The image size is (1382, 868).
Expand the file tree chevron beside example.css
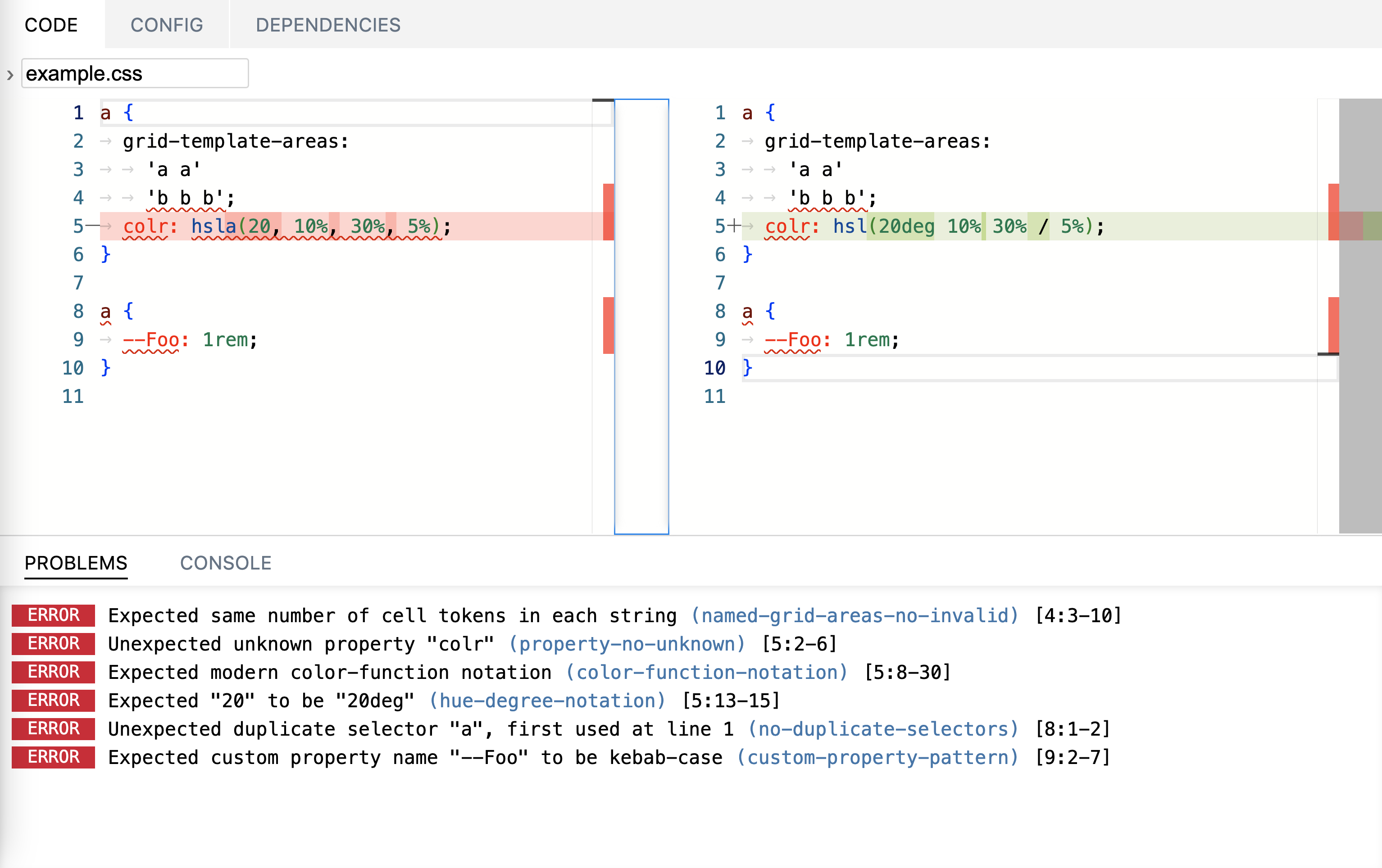tap(10, 75)
